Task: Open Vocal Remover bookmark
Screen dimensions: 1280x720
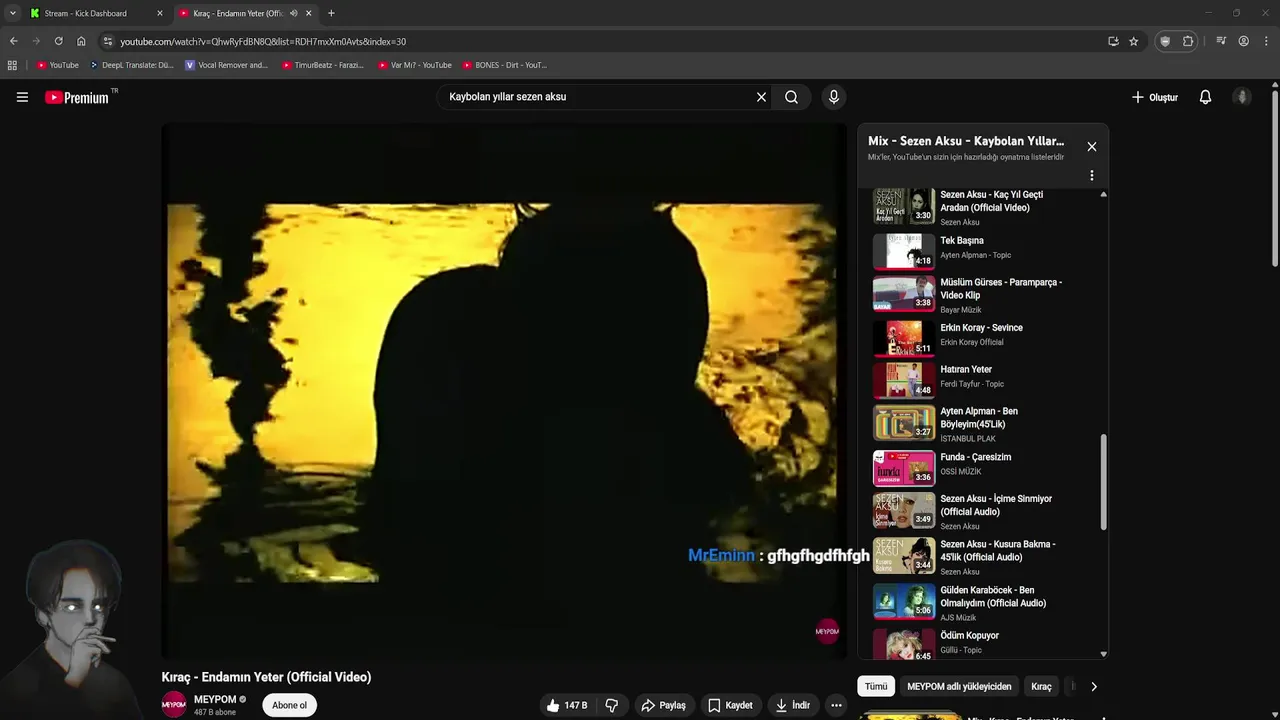Action: pos(227,65)
